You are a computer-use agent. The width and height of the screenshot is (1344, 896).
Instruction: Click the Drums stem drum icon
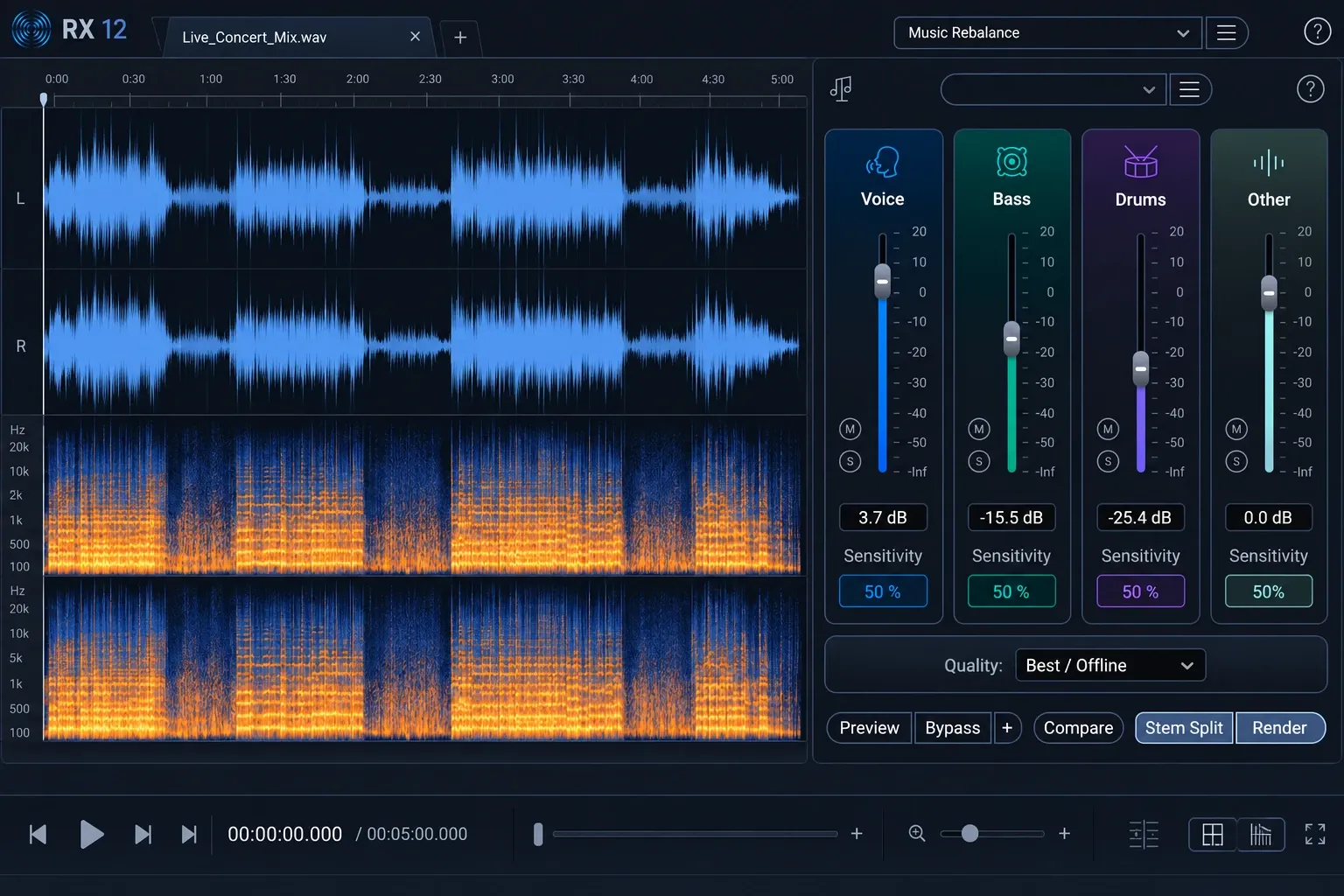pos(1141,162)
